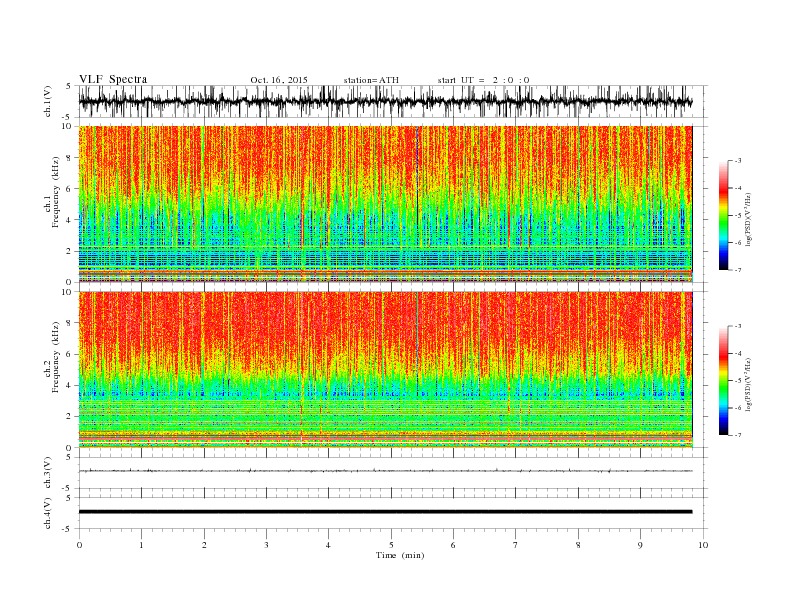The height and width of the screenshot is (612, 792).
Task: Click the ch.1 spectrogram color scale bar
Action: tap(723, 215)
